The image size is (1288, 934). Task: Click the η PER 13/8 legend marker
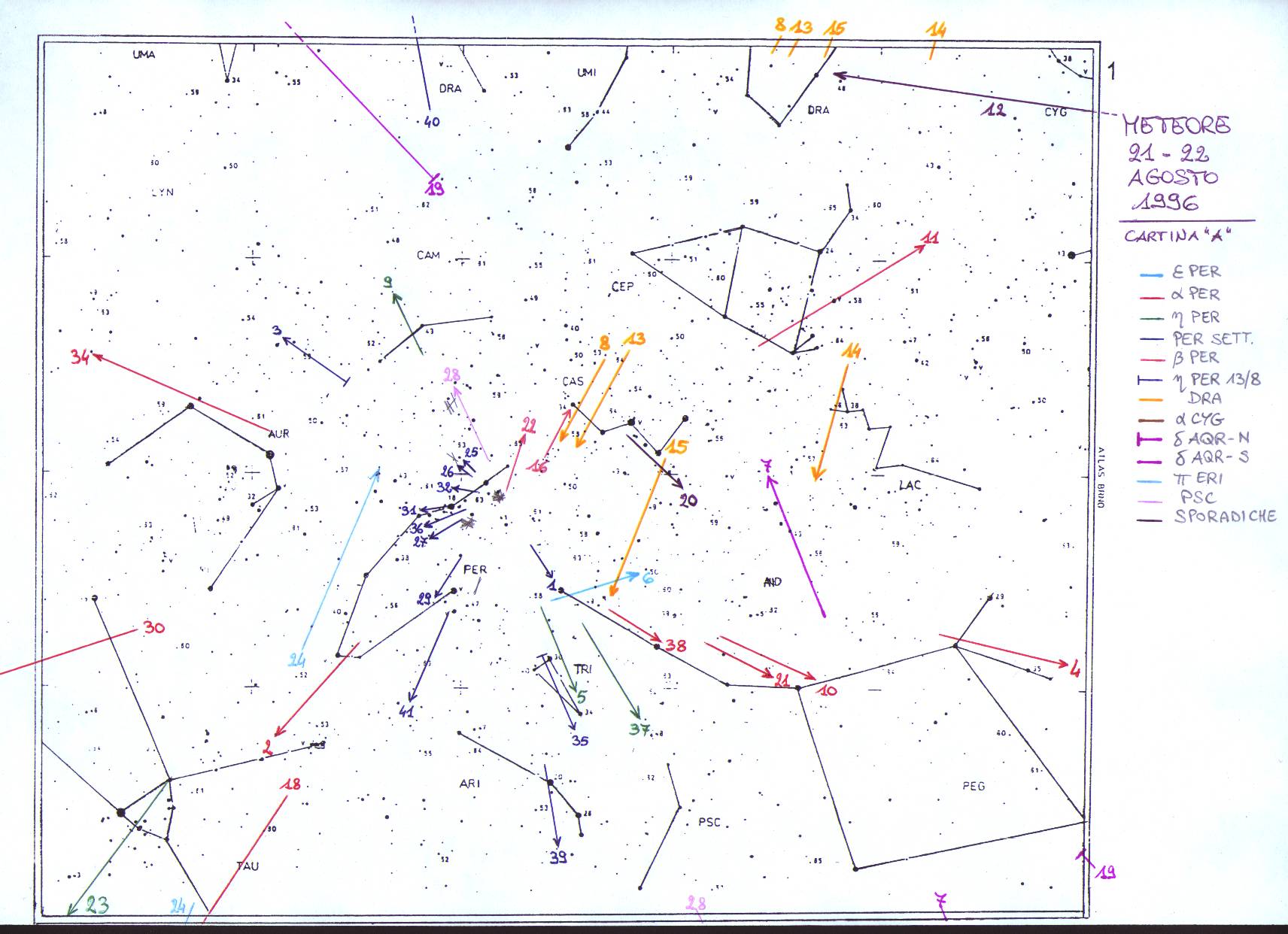click(x=1151, y=381)
